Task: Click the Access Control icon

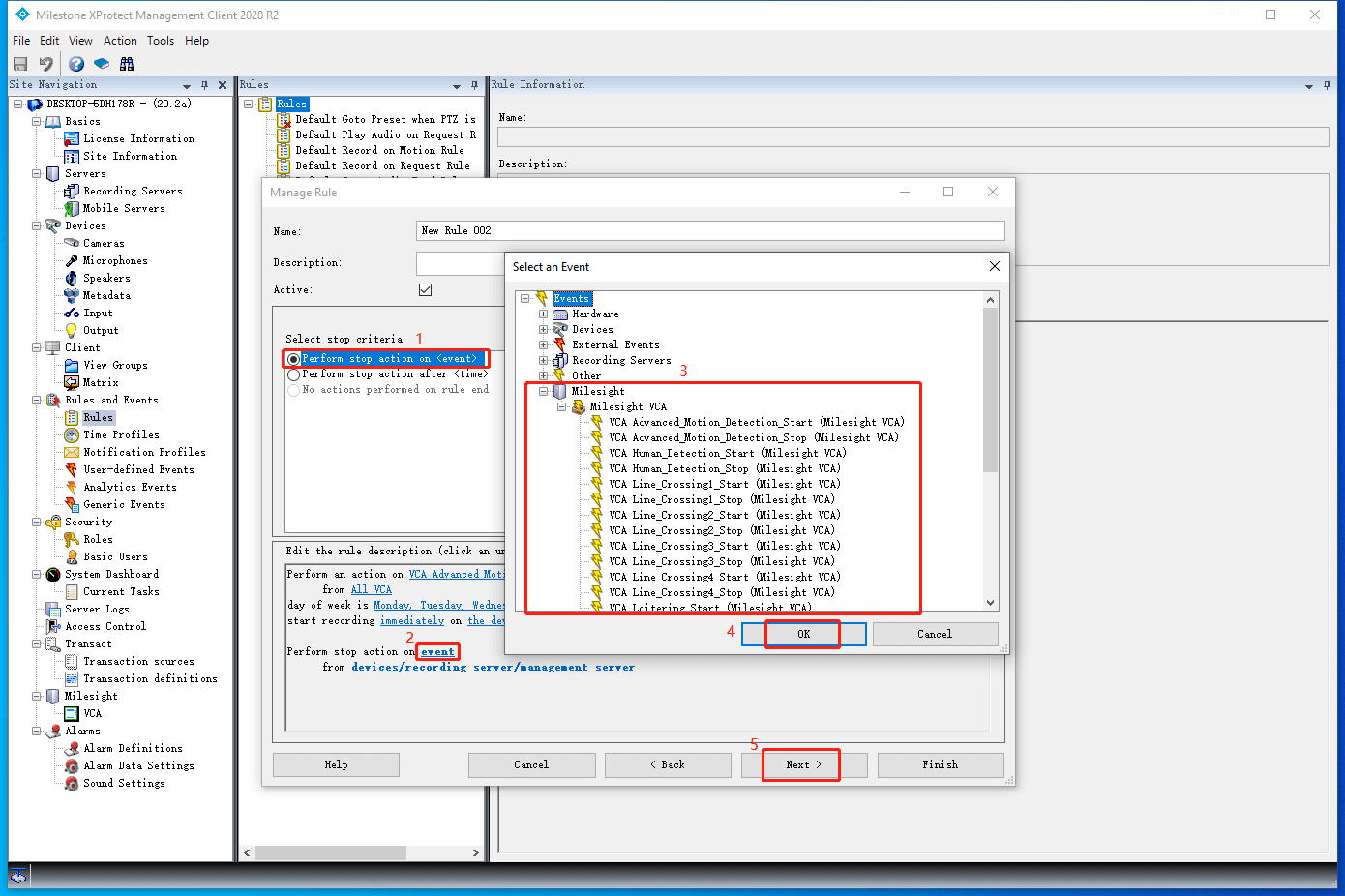Action: click(53, 626)
